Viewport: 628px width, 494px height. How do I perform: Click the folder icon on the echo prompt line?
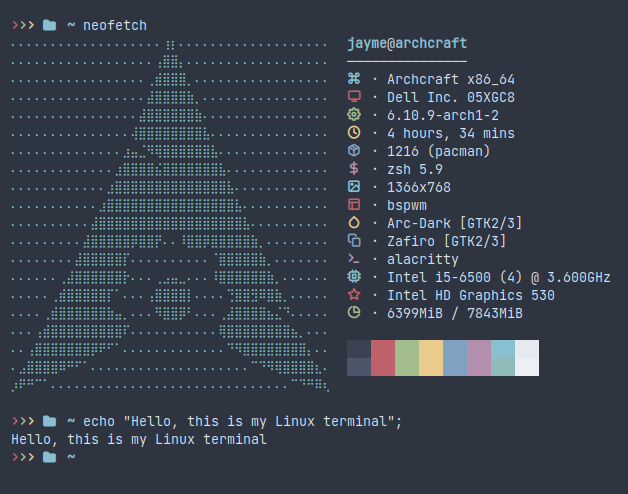pyautogui.click(x=49, y=421)
